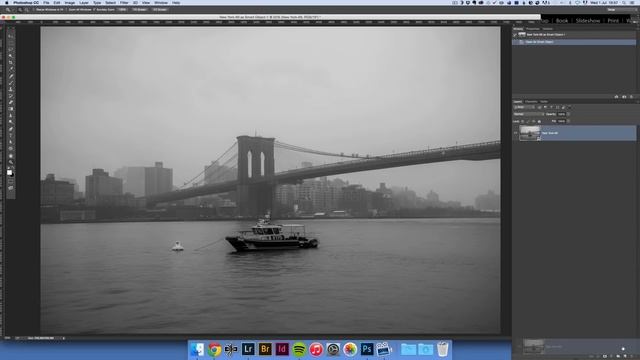Open the File menu
Viewport: 640px width, 360px height.
[x=46, y=3]
